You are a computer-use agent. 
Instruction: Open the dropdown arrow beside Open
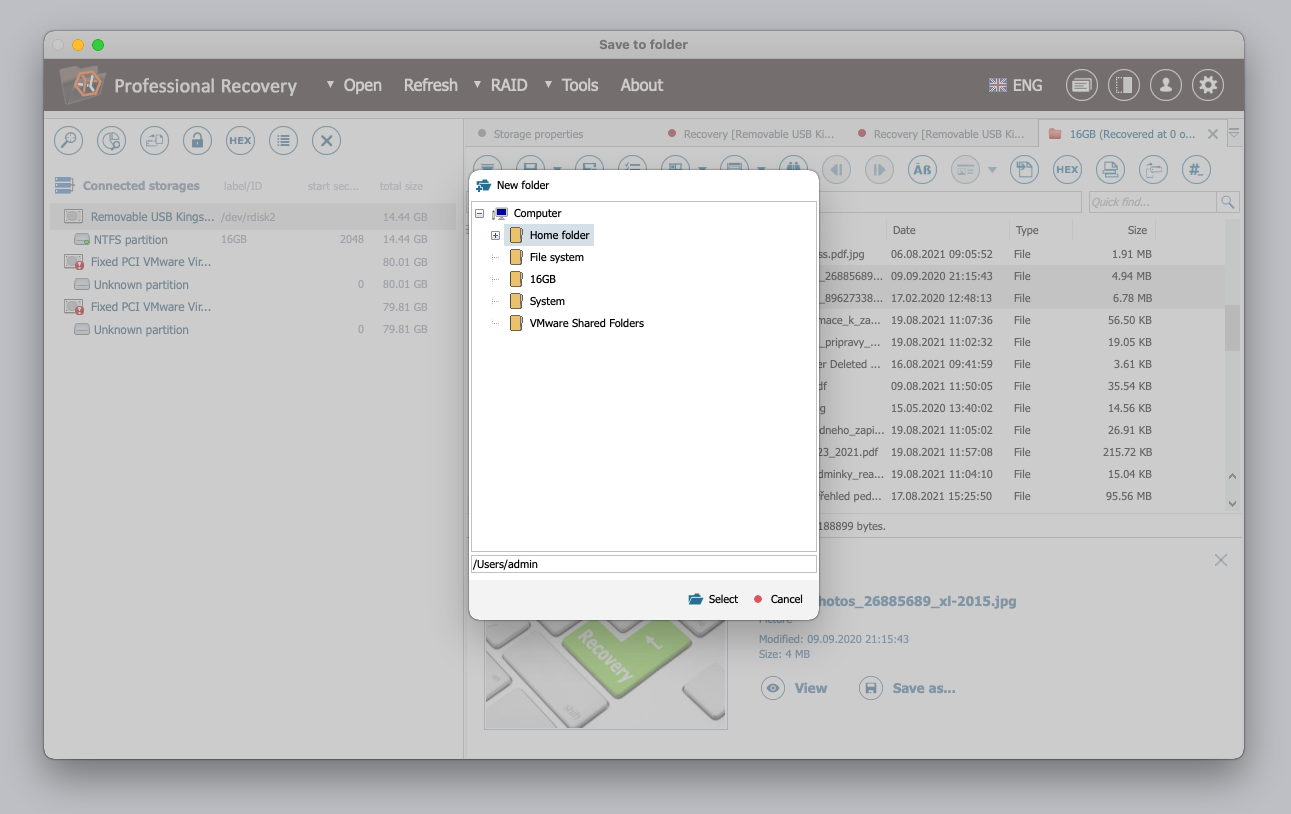tap(330, 85)
